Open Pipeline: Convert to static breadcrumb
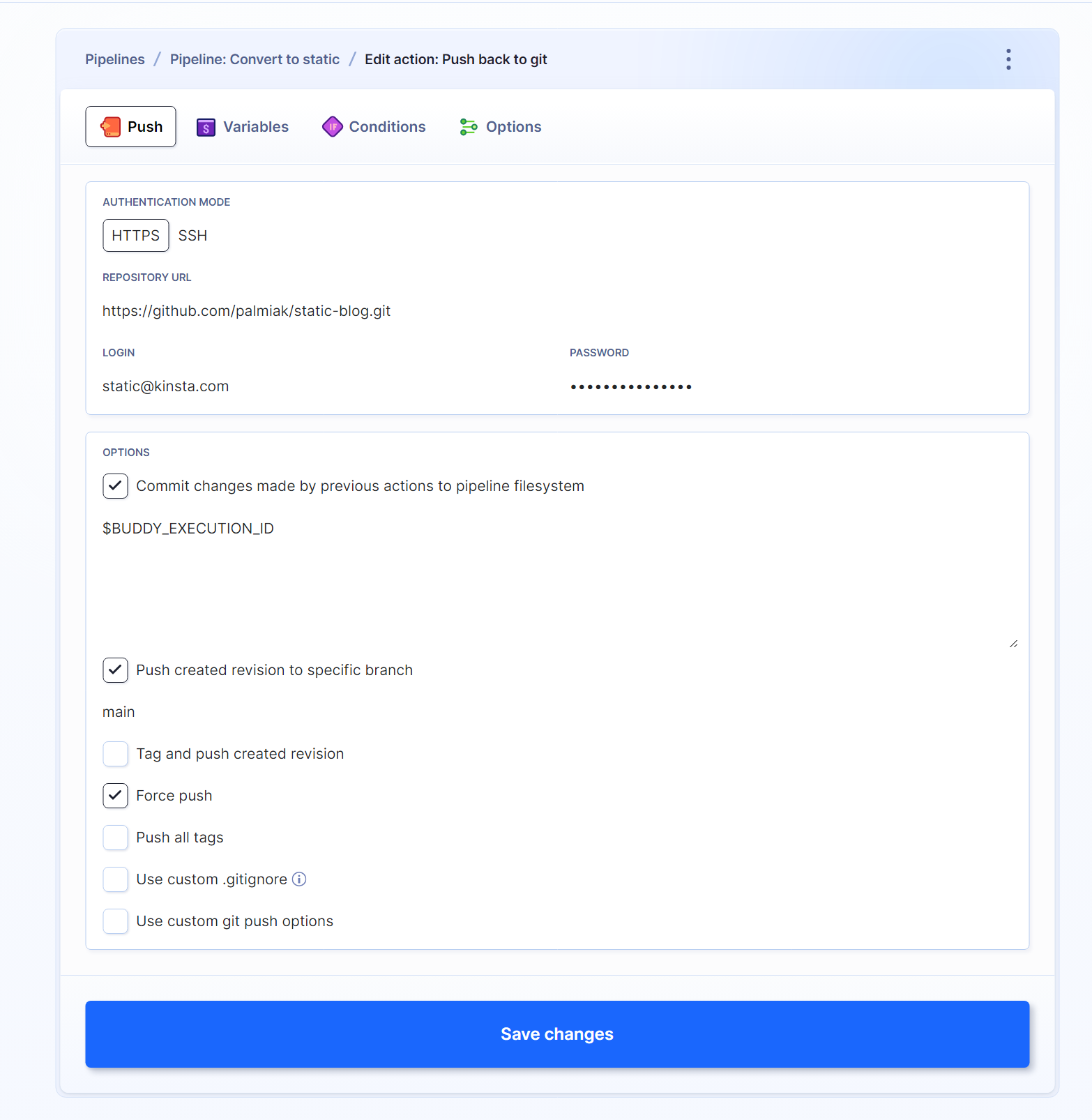 click(255, 59)
